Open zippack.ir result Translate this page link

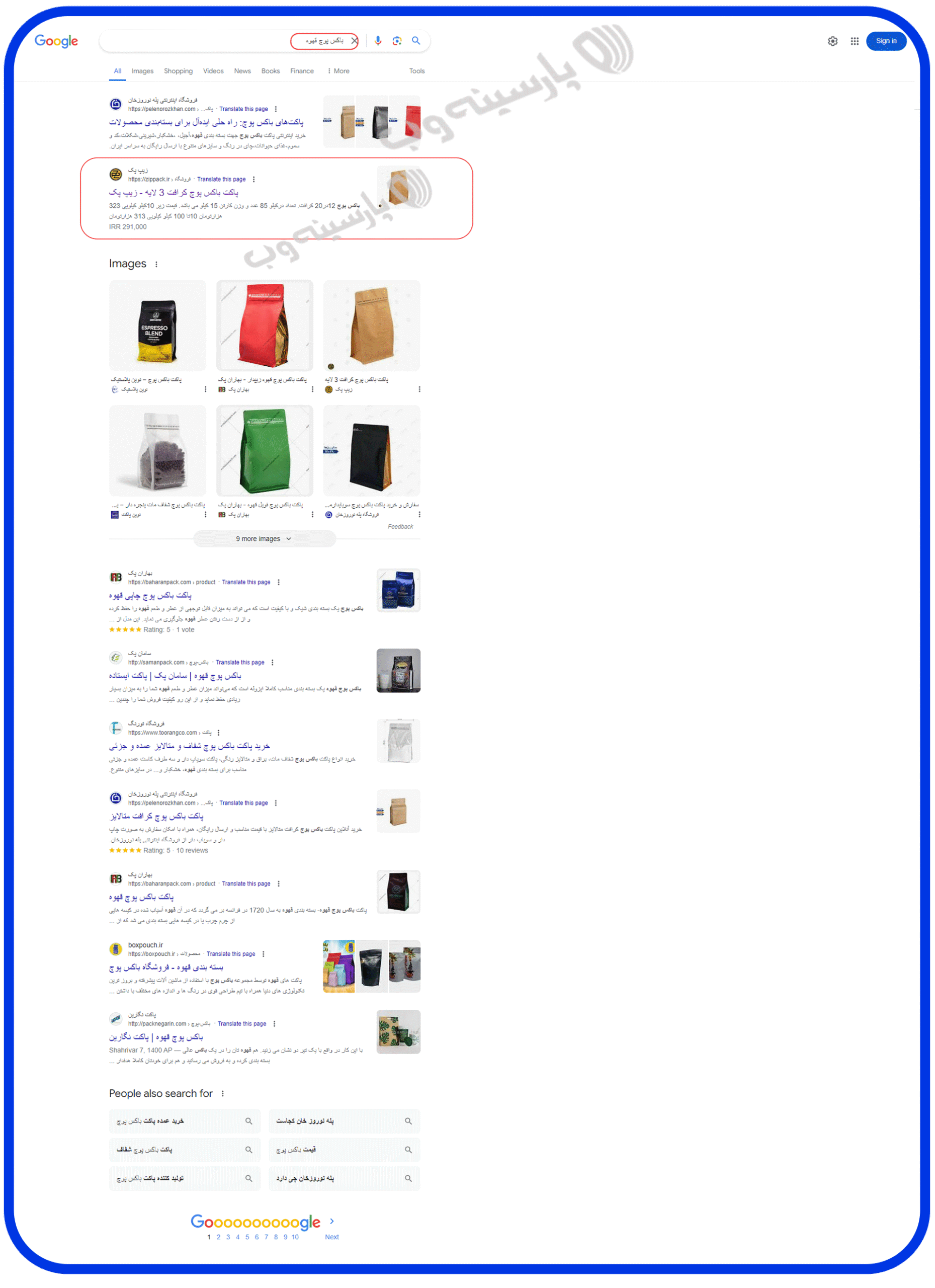pos(221,180)
